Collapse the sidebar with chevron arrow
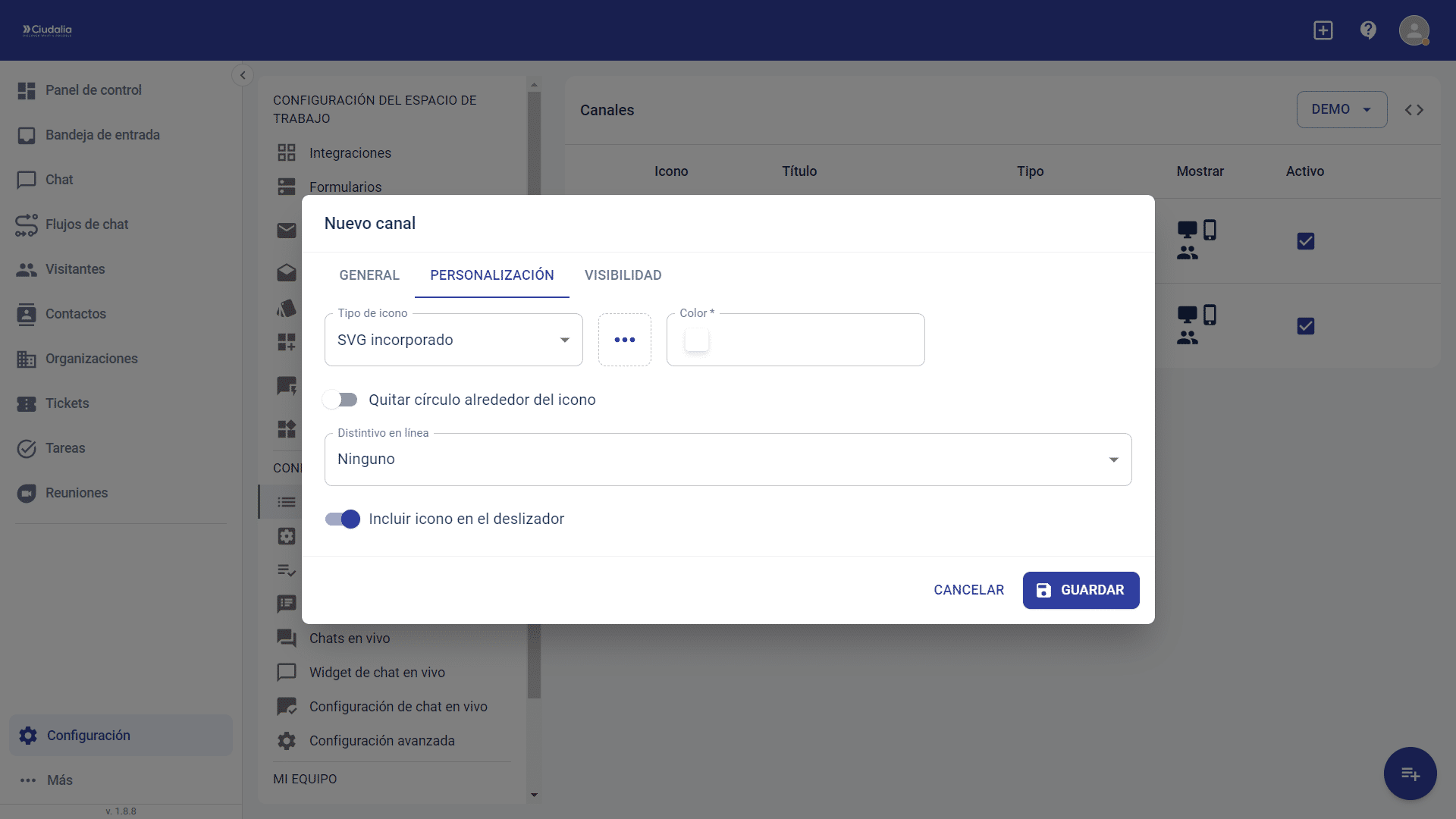The width and height of the screenshot is (1456, 819). (x=243, y=75)
